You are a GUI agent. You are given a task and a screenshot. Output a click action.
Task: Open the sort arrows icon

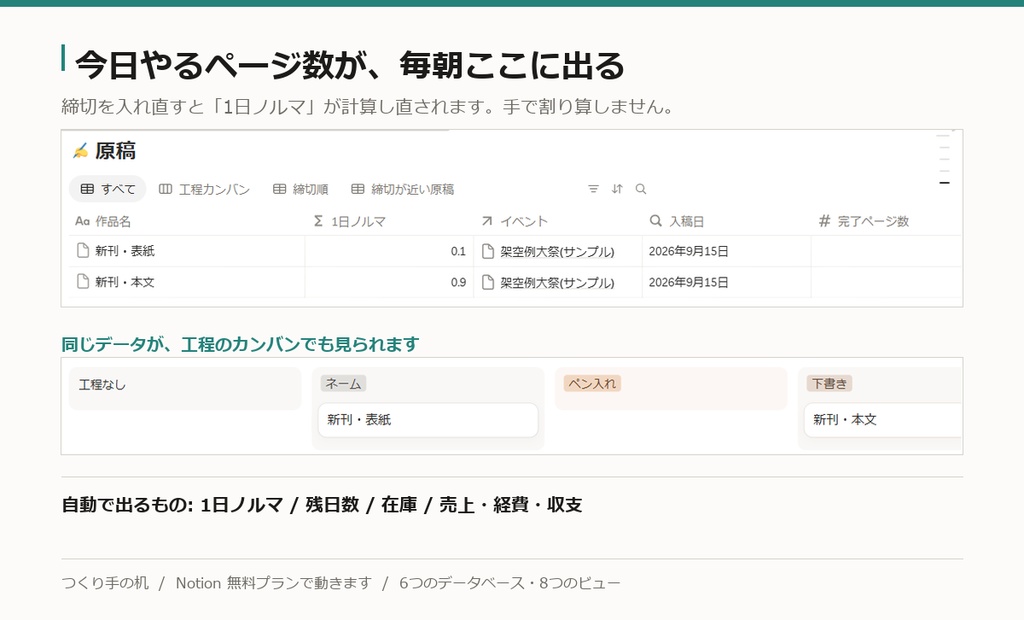617,189
